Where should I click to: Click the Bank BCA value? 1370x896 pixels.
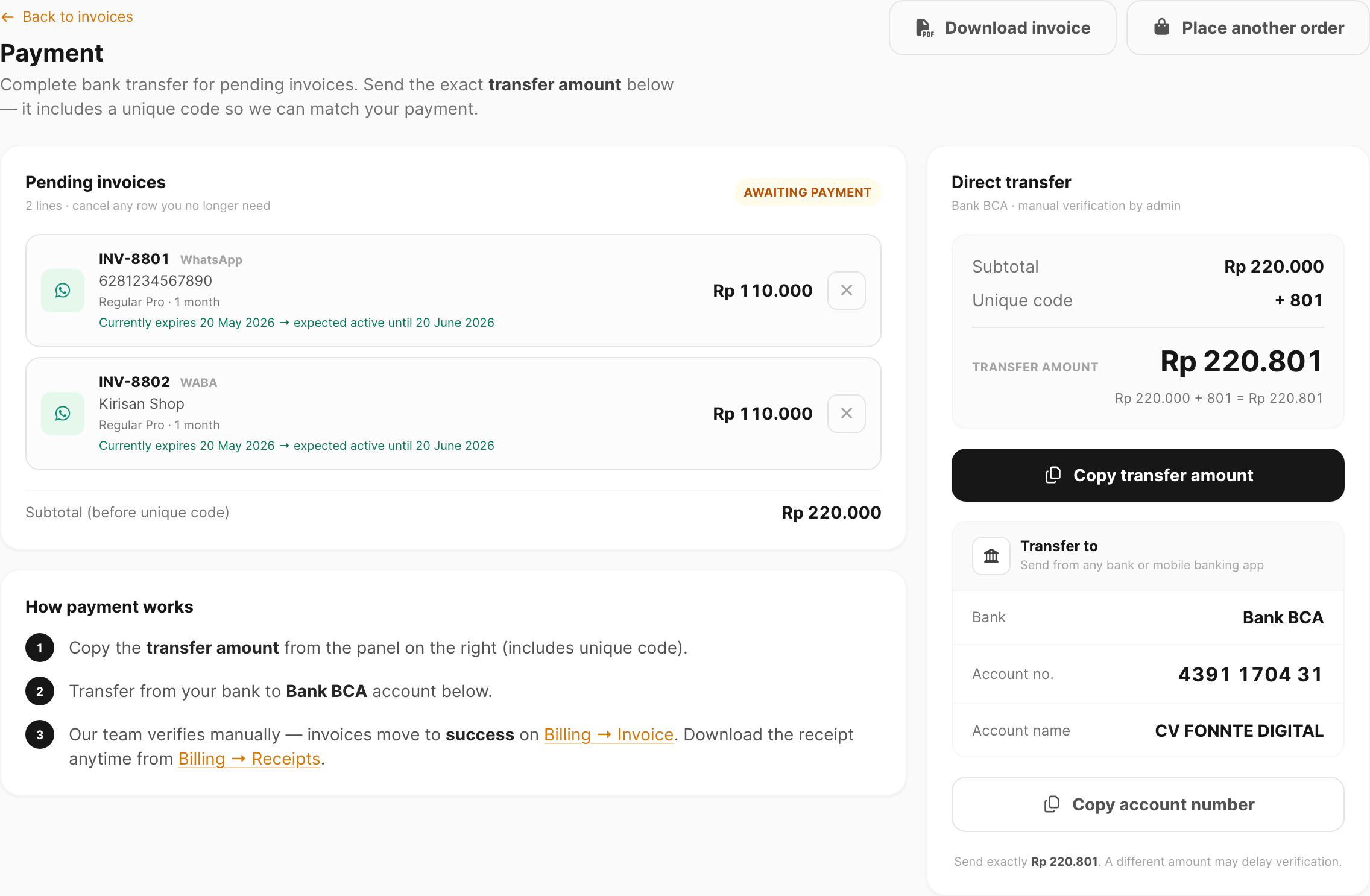pyautogui.click(x=1283, y=617)
